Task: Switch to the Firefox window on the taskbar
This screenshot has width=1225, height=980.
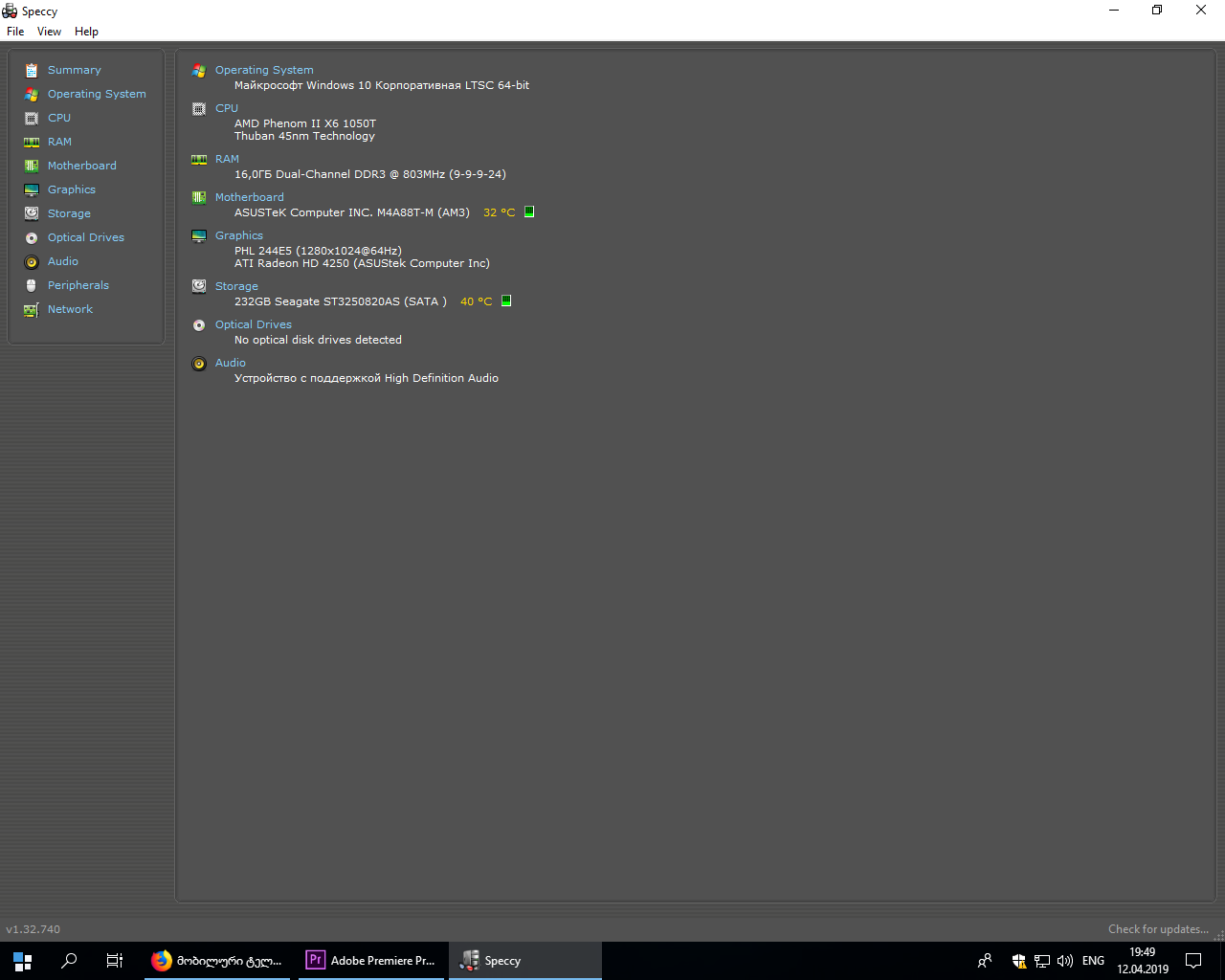Action: 218,961
